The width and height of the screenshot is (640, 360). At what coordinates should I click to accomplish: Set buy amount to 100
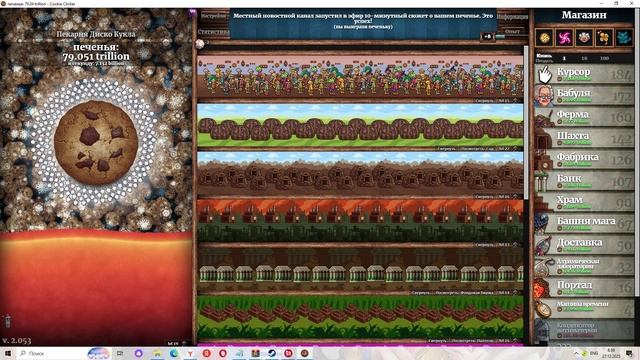pos(604,58)
